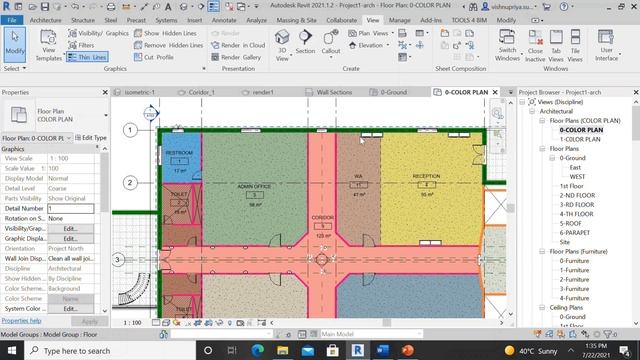The height and width of the screenshot is (360, 640).
Task: Click Tile Views
Action: coord(575,46)
